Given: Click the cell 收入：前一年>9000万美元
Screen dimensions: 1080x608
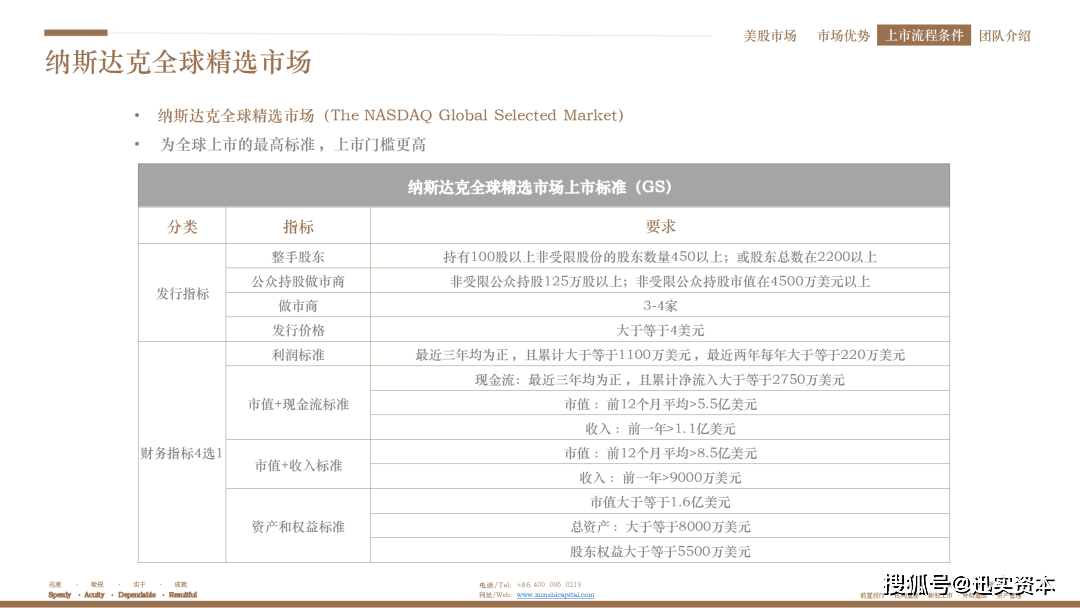Looking at the screenshot, I should pyautogui.click(x=660, y=477).
